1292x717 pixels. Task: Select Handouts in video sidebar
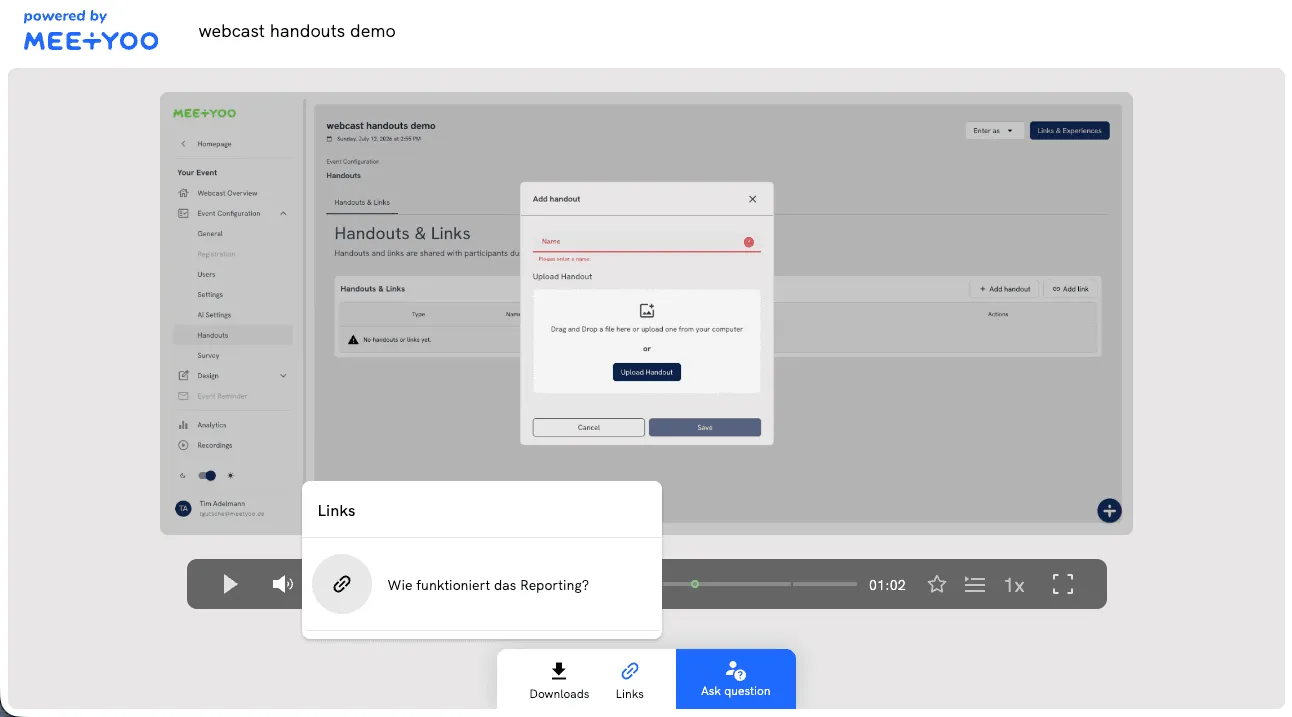(x=232, y=335)
